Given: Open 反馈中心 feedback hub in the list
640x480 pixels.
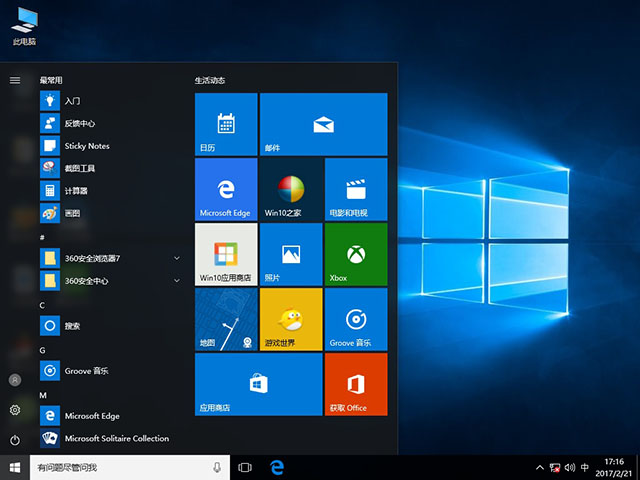Looking at the screenshot, I should 111,123.
